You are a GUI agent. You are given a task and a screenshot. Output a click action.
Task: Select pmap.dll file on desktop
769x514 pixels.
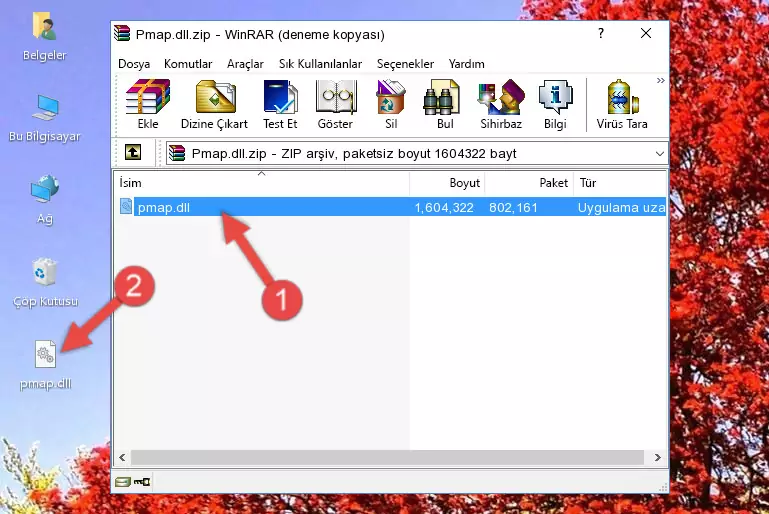click(46, 365)
